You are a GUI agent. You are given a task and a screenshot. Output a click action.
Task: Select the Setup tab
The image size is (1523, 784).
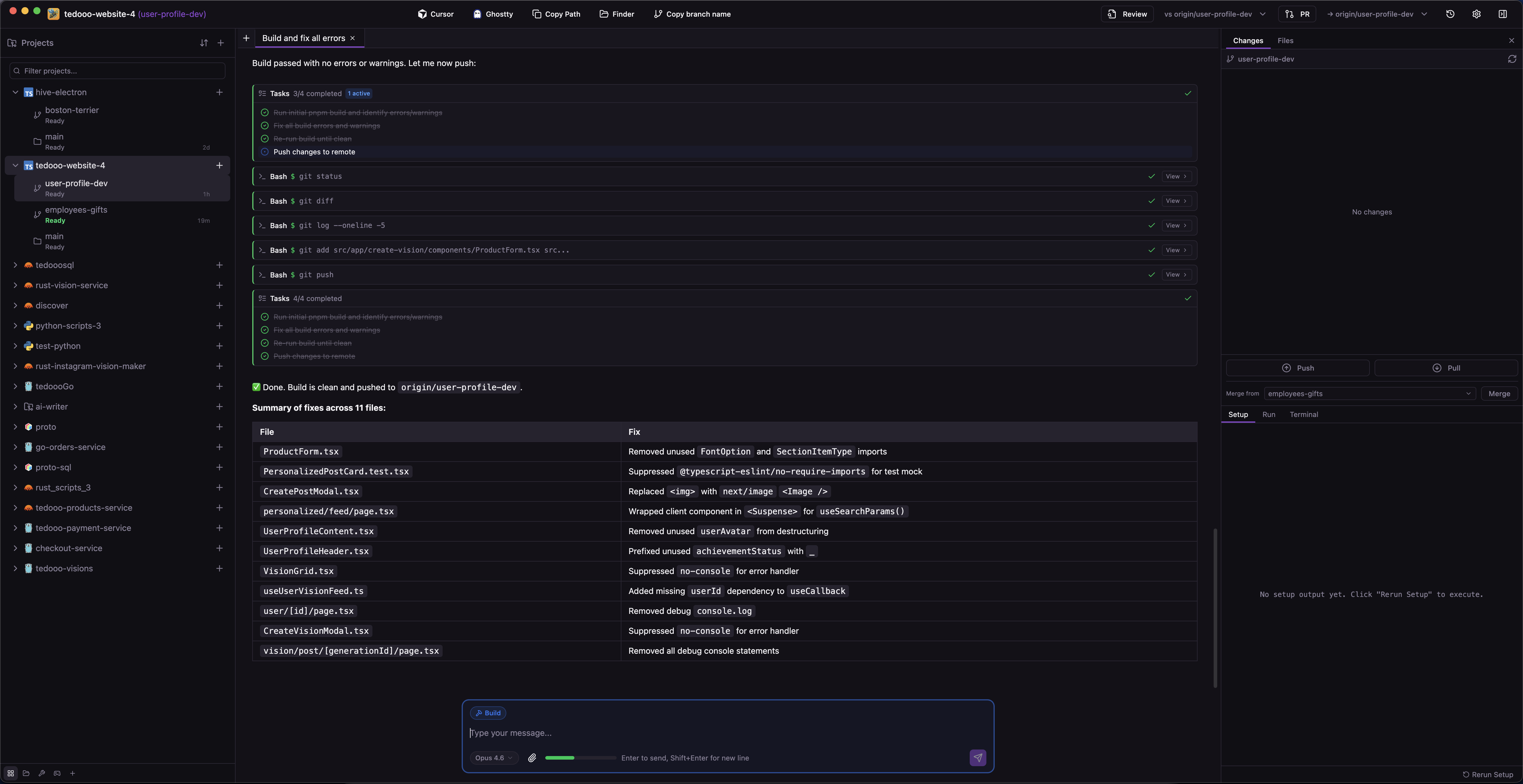(x=1237, y=415)
